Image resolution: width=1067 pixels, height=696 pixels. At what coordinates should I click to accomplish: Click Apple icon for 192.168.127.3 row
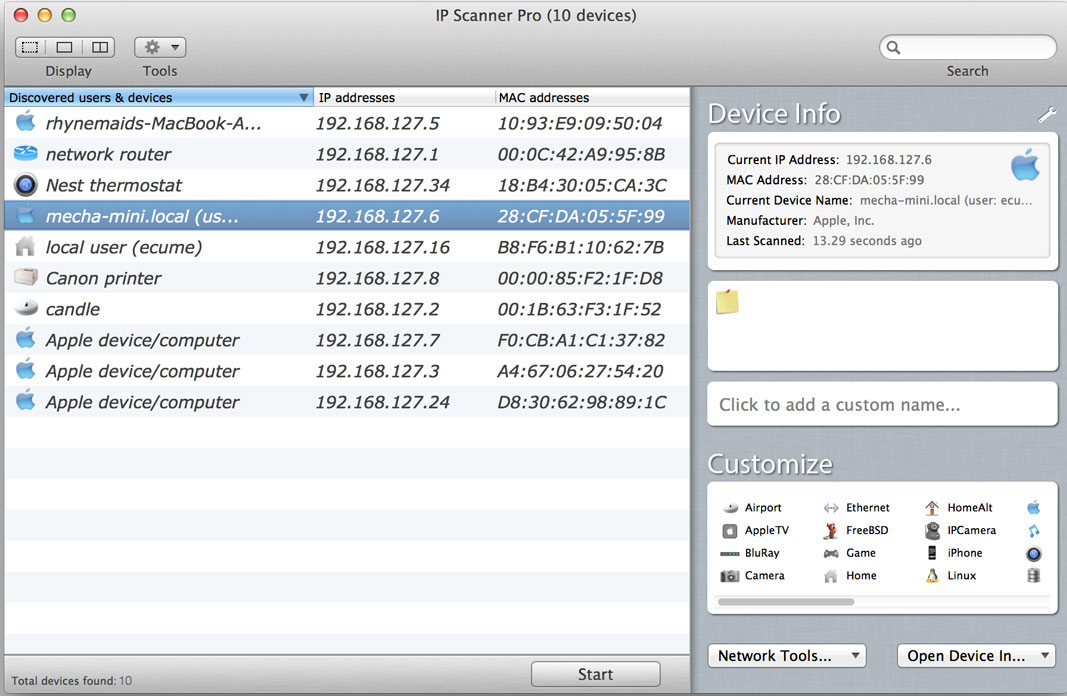(x=26, y=369)
